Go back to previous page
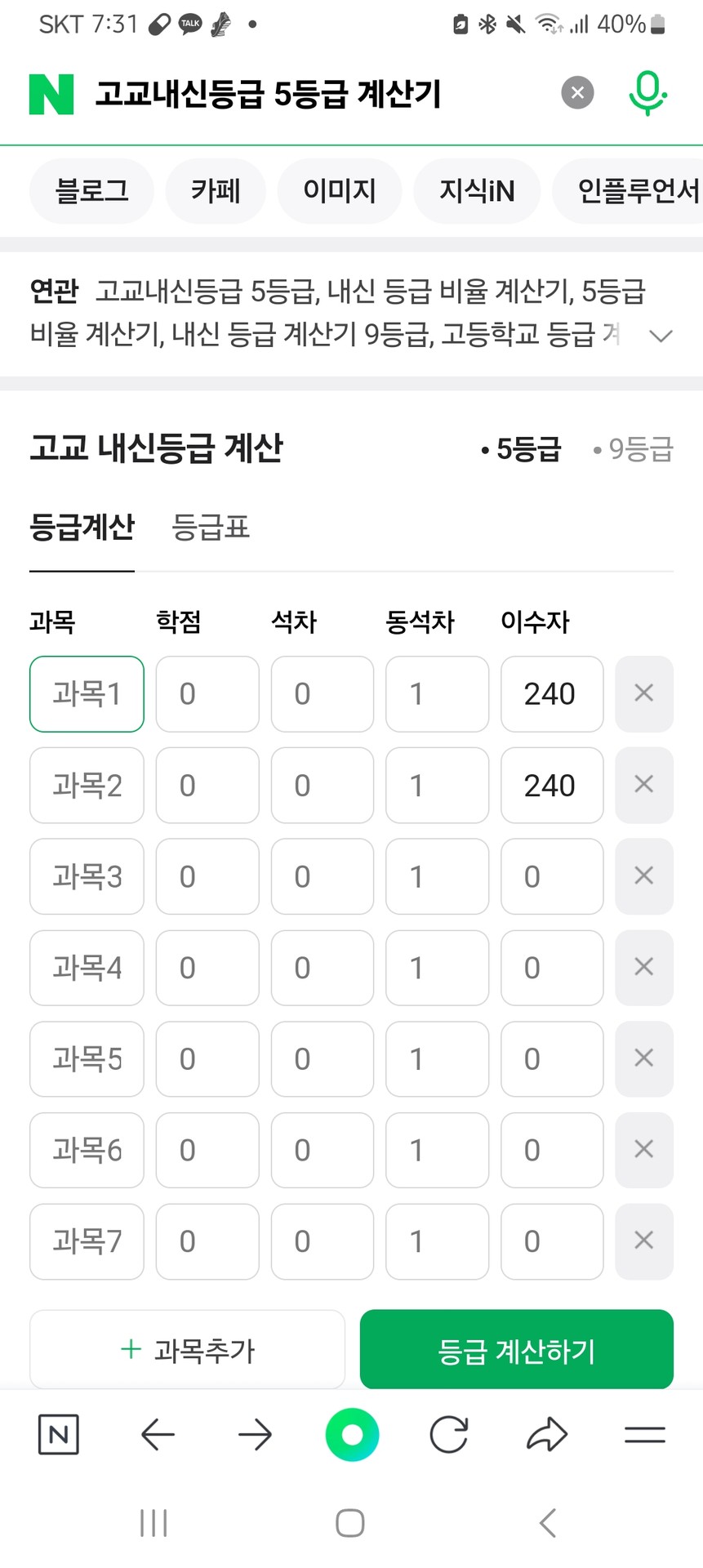Image resolution: width=703 pixels, height=1568 pixels. pos(158,1434)
